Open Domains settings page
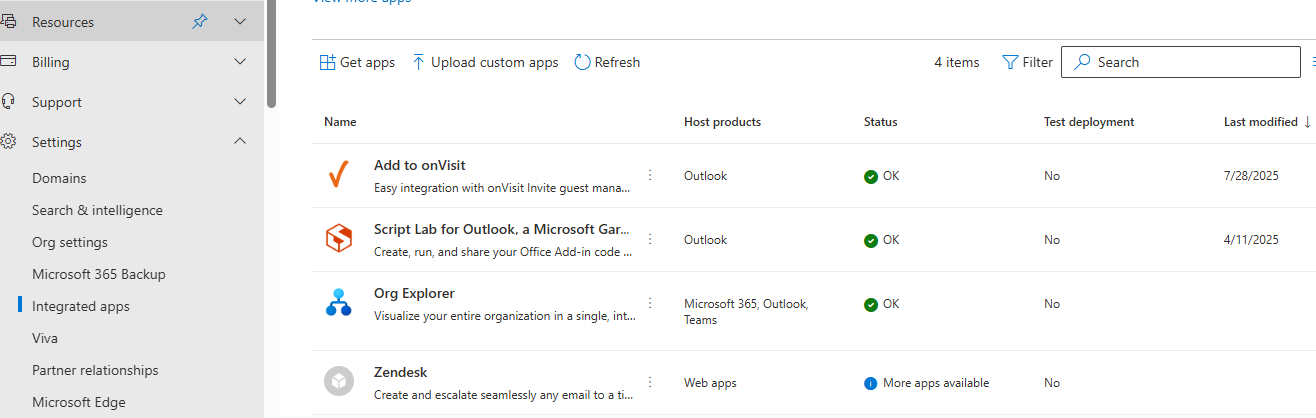This screenshot has height=418, width=1316. [59, 178]
